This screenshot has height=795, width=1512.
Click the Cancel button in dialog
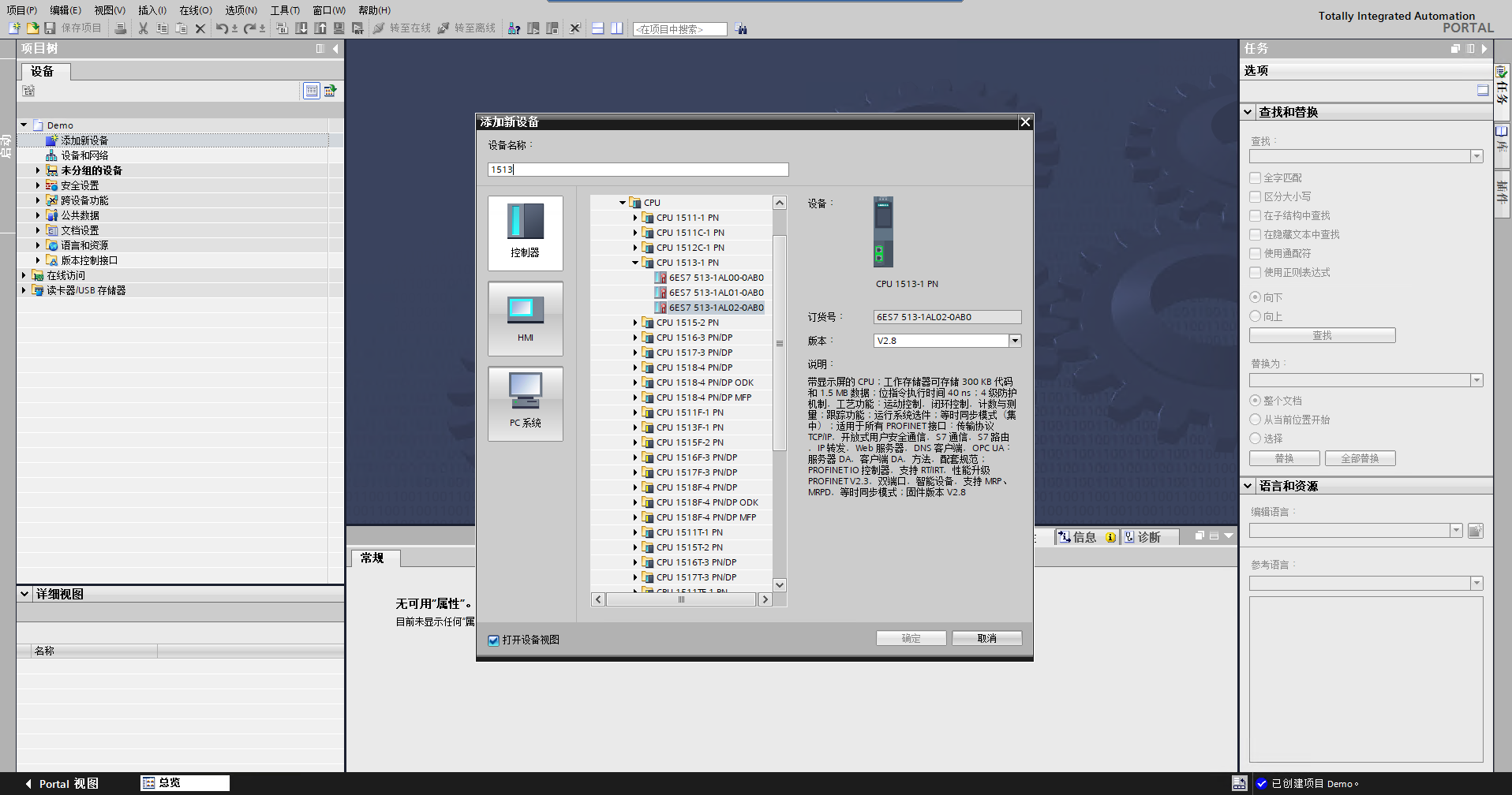point(987,638)
